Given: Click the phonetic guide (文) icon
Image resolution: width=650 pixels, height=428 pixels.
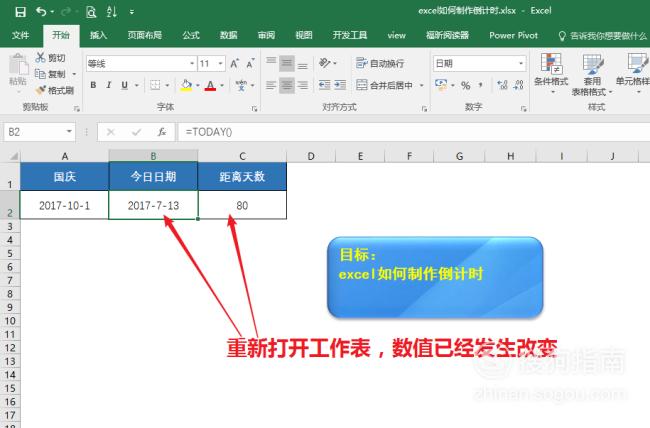Looking at the screenshot, I should (x=241, y=85).
